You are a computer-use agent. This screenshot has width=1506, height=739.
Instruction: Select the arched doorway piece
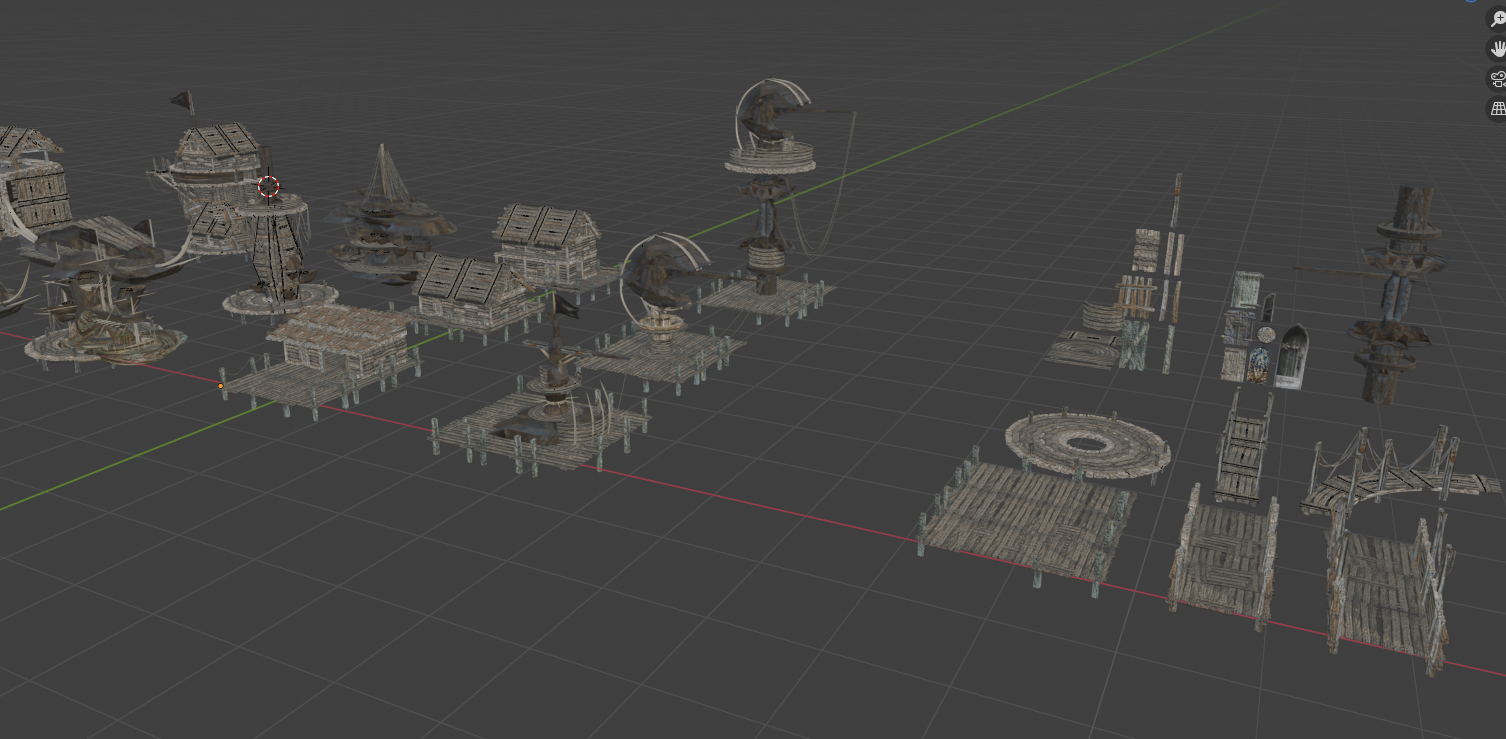point(1291,357)
